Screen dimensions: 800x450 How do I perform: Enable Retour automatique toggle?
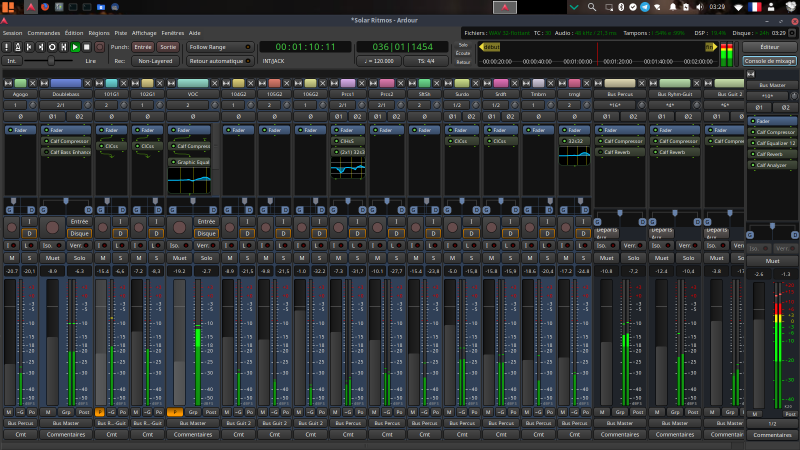[219, 60]
